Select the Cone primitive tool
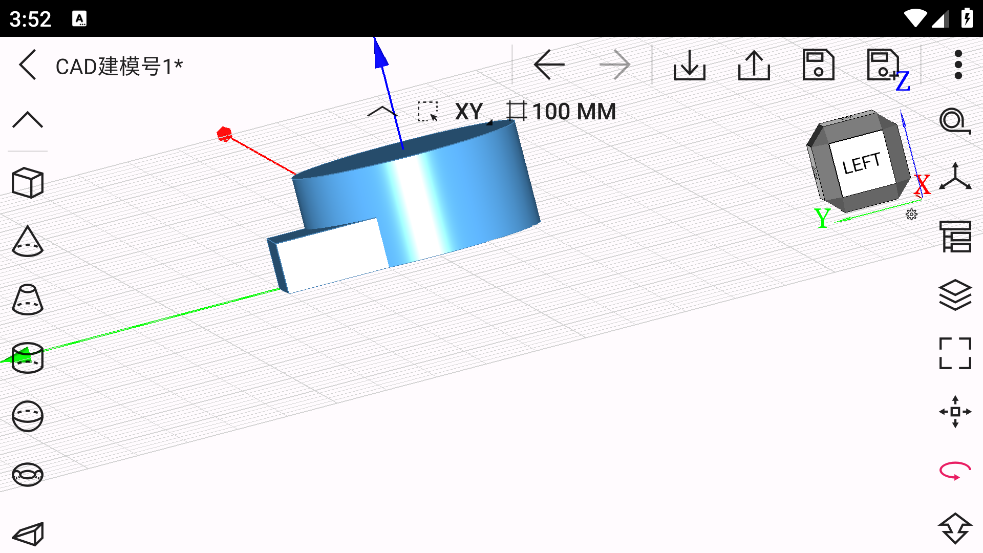This screenshot has height=553, width=983. (x=28, y=241)
